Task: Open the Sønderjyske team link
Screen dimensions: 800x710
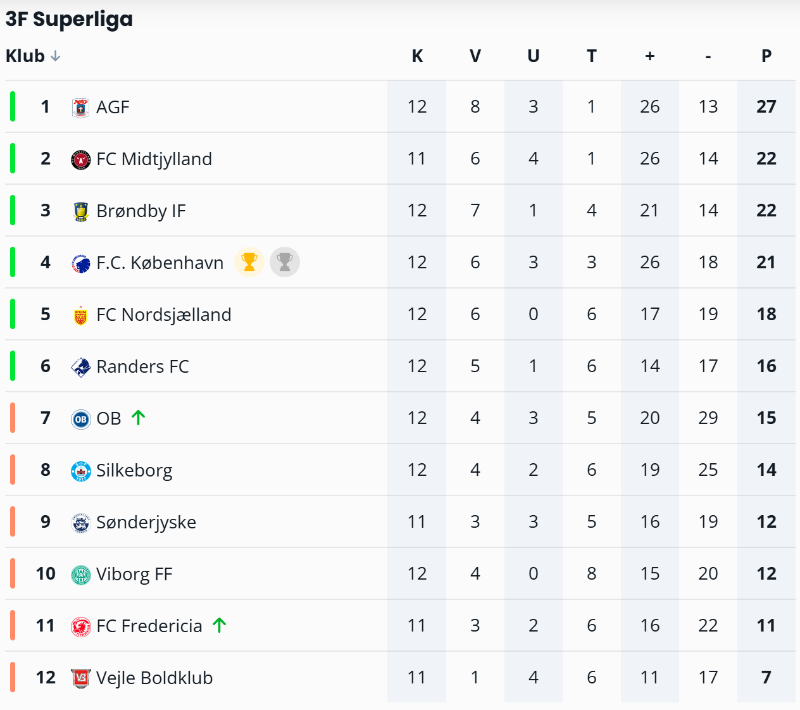Action: [x=146, y=522]
